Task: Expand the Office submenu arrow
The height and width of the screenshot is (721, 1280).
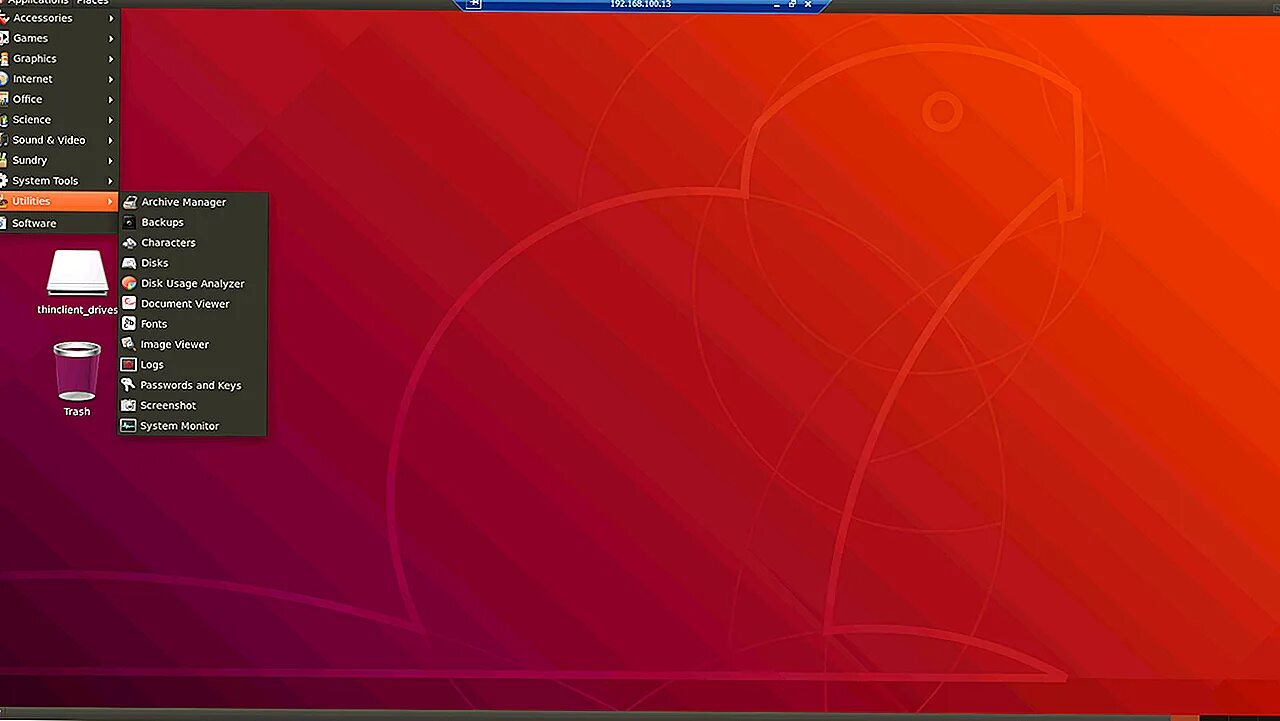Action: [111, 99]
